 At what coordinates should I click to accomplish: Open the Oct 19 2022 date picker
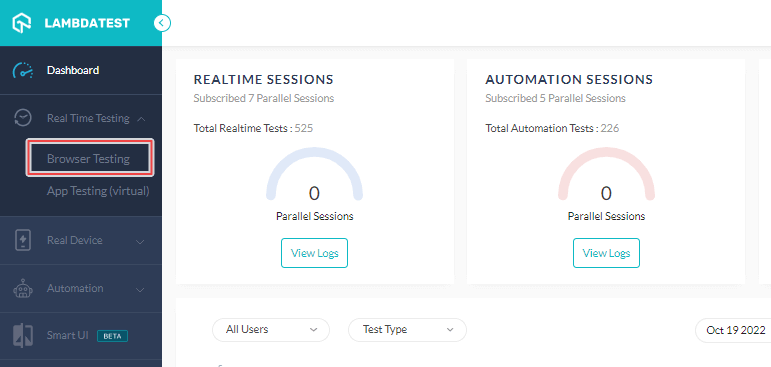(x=733, y=330)
